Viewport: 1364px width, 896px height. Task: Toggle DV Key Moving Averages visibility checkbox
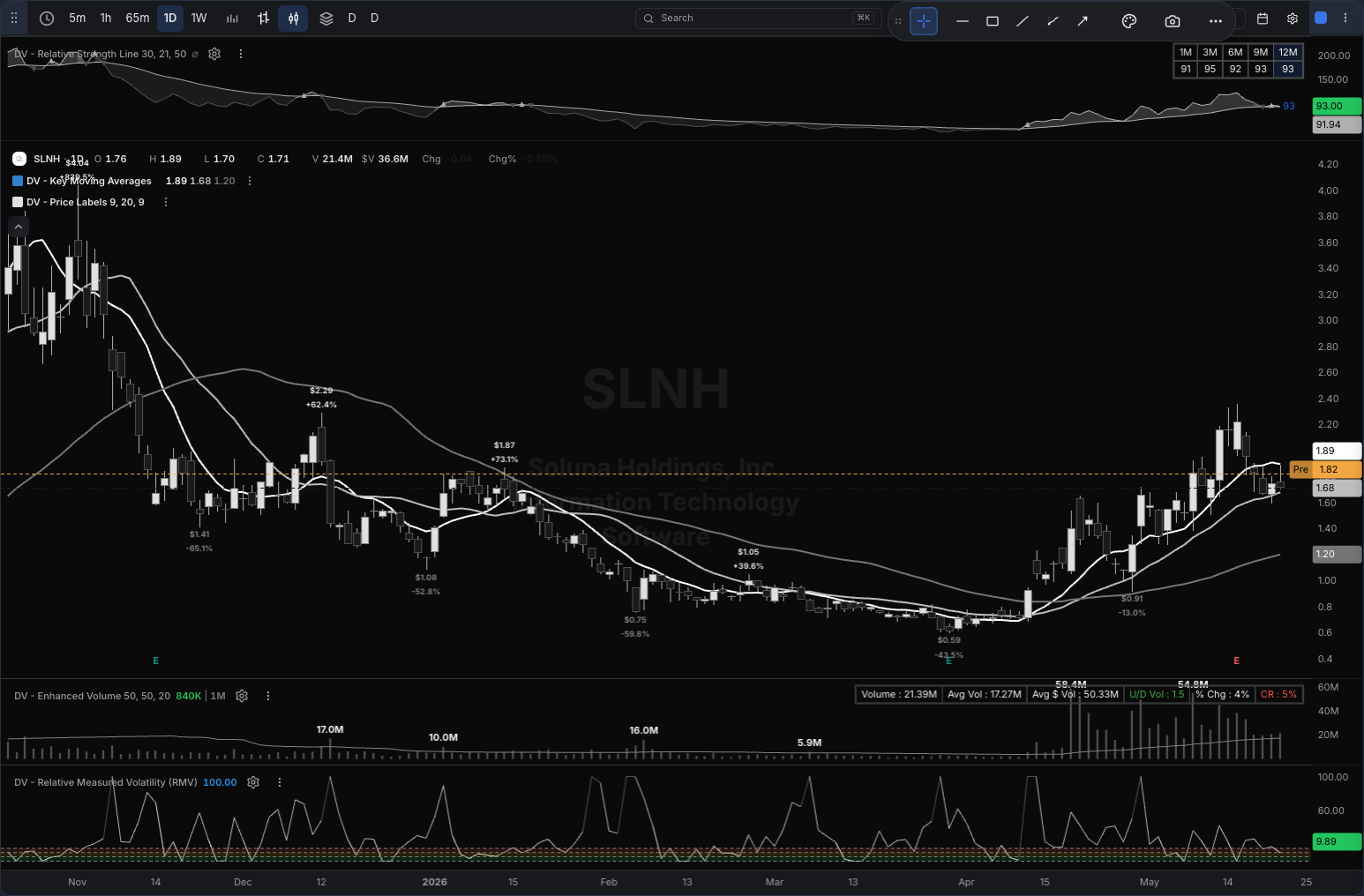coord(18,181)
